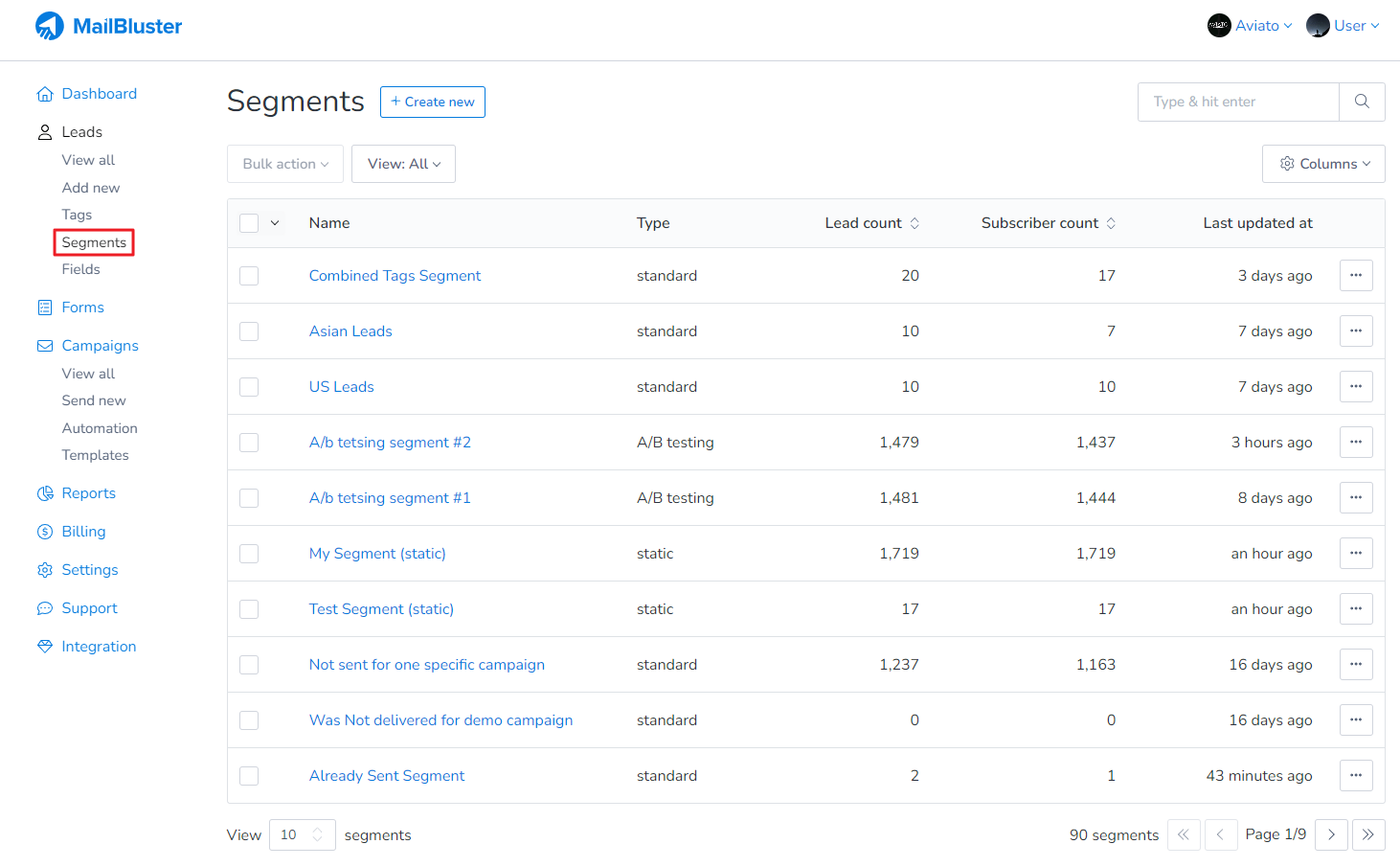Open the Already Sent Segment link

coord(386,776)
